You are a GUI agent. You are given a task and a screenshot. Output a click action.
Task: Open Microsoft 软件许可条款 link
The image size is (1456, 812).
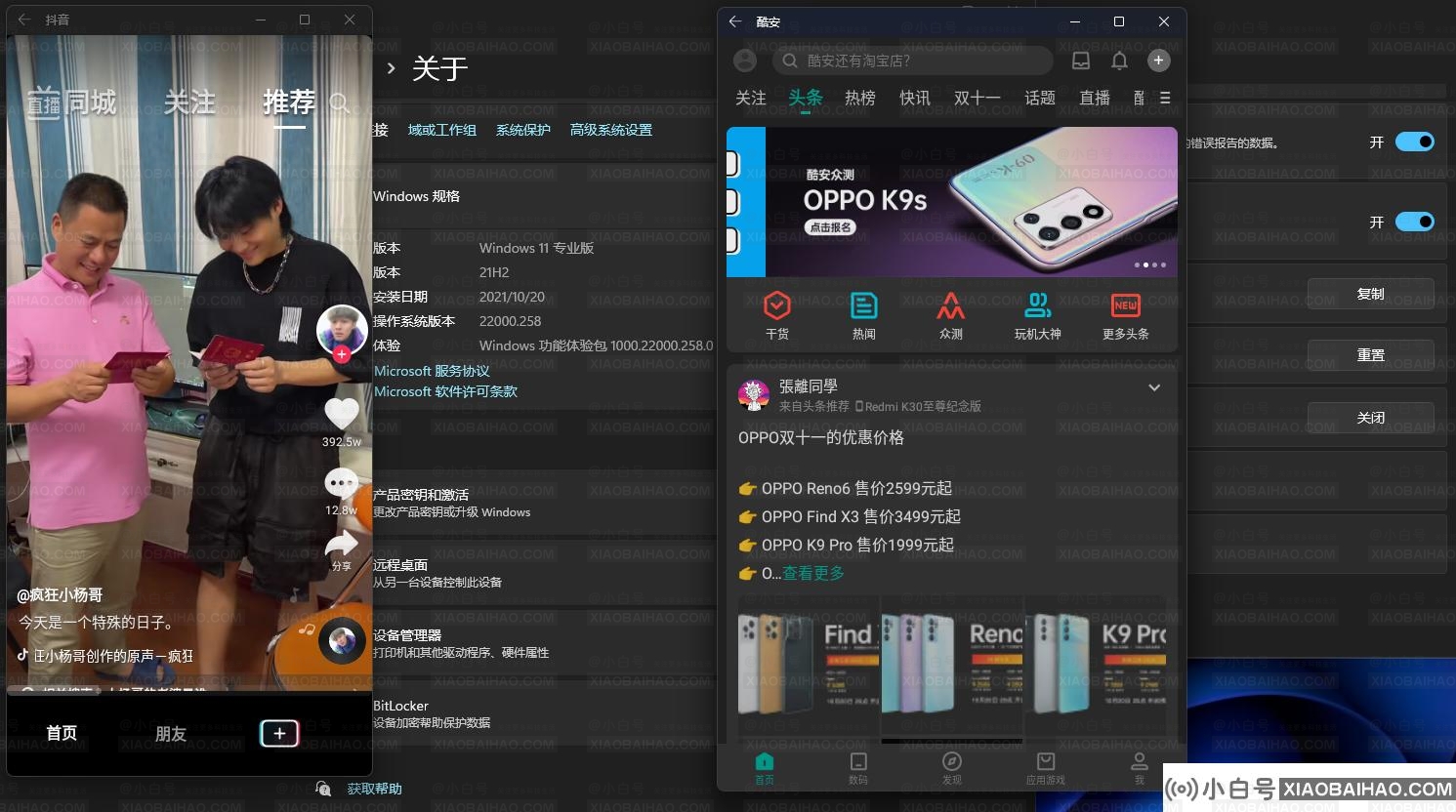pyautogui.click(x=446, y=391)
